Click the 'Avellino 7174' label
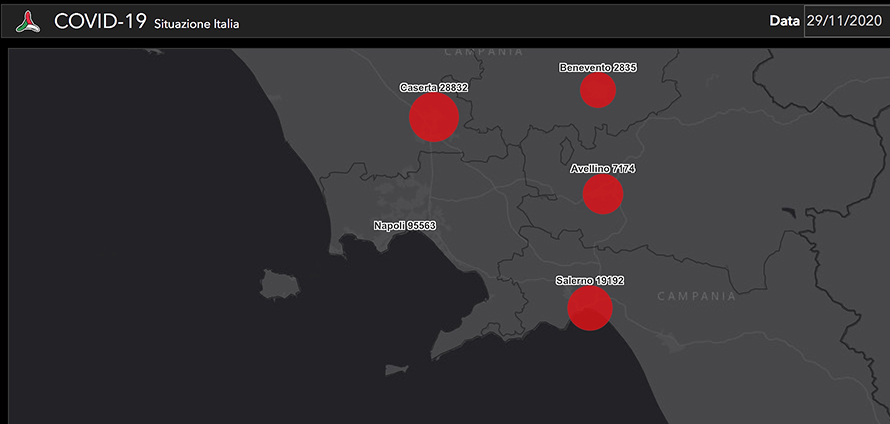 (603, 169)
